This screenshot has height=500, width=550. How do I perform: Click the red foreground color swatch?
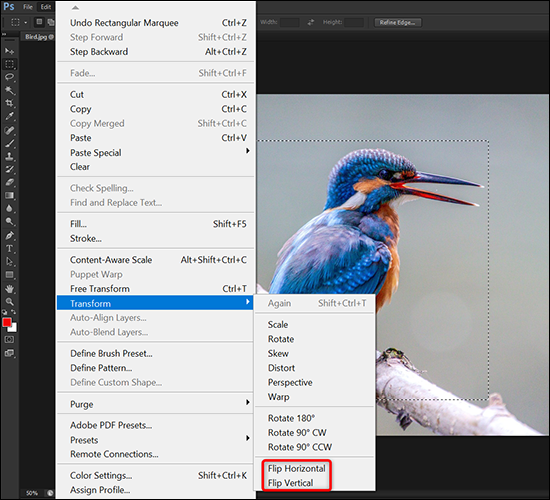tap(7, 322)
